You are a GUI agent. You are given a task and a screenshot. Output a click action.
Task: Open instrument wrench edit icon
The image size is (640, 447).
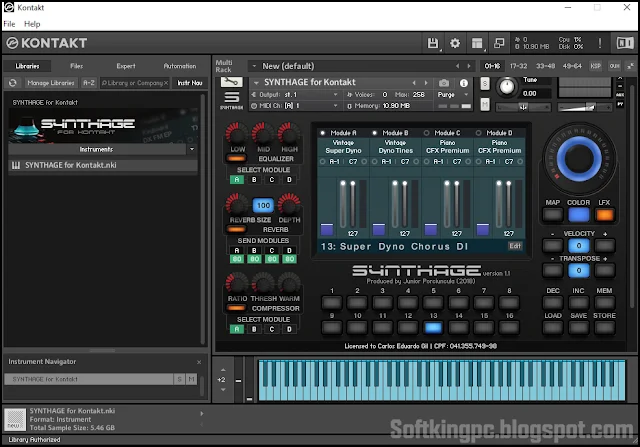(231, 82)
